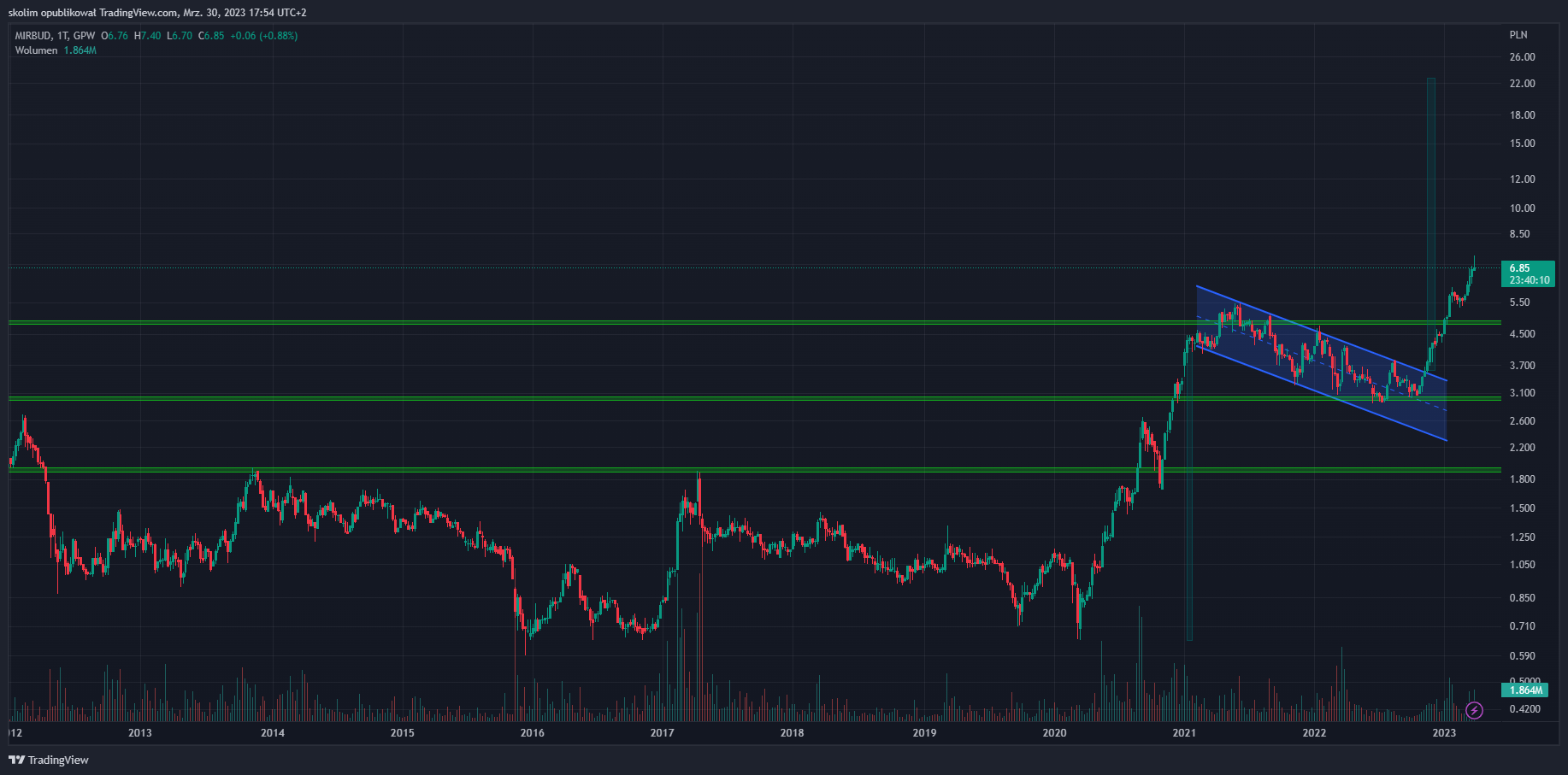This screenshot has width=1568, height=775.
Task: Click the change value +0.06 (+0.88%)
Action: (x=264, y=36)
